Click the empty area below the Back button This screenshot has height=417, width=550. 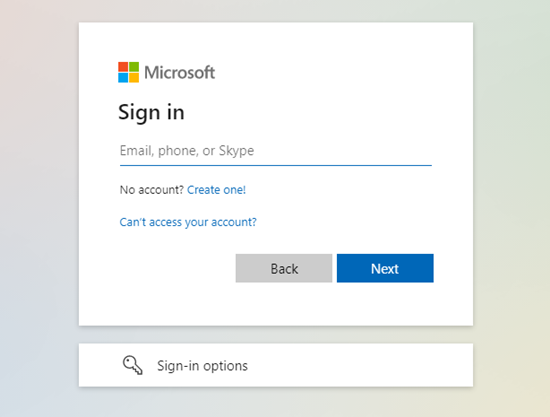[284, 303]
